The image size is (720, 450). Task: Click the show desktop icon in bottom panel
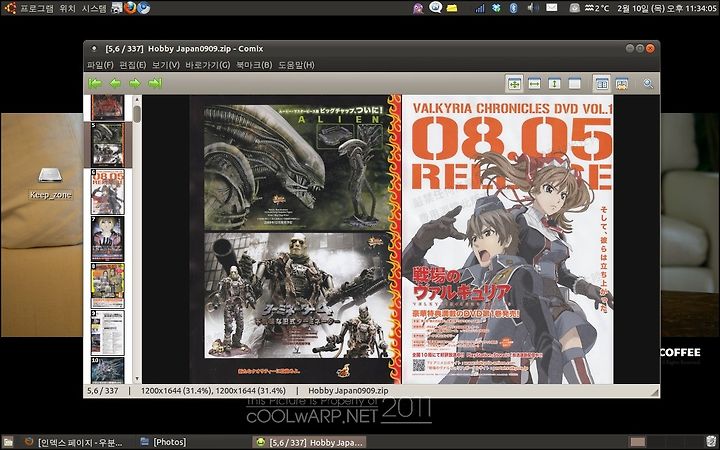click(8, 442)
